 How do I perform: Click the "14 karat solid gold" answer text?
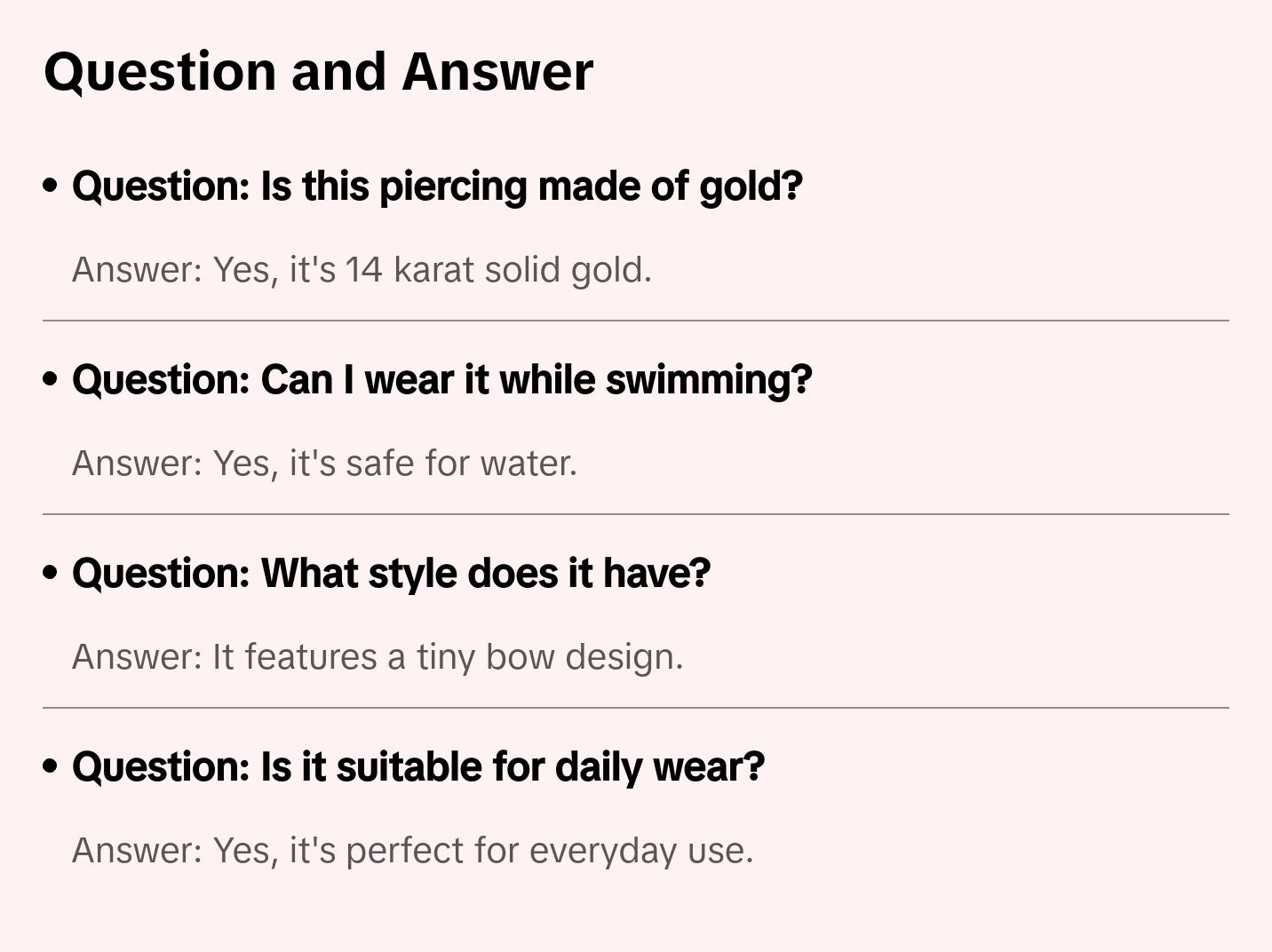click(497, 270)
